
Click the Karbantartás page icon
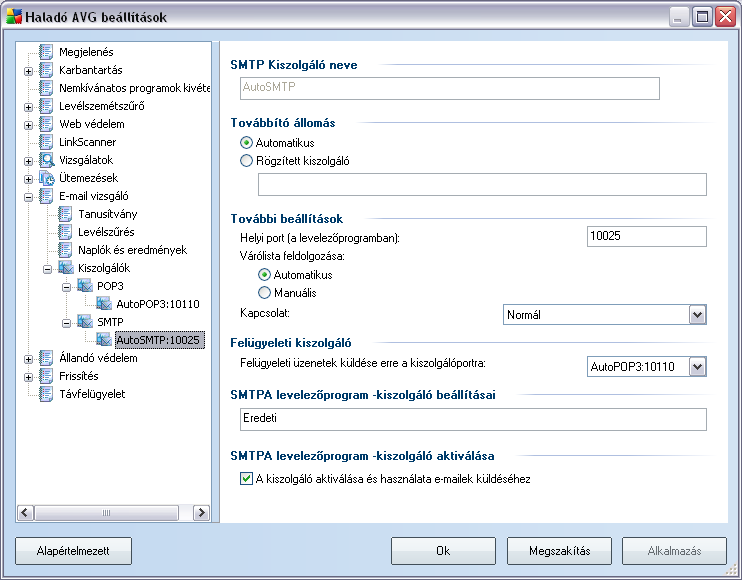(x=46, y=70)
